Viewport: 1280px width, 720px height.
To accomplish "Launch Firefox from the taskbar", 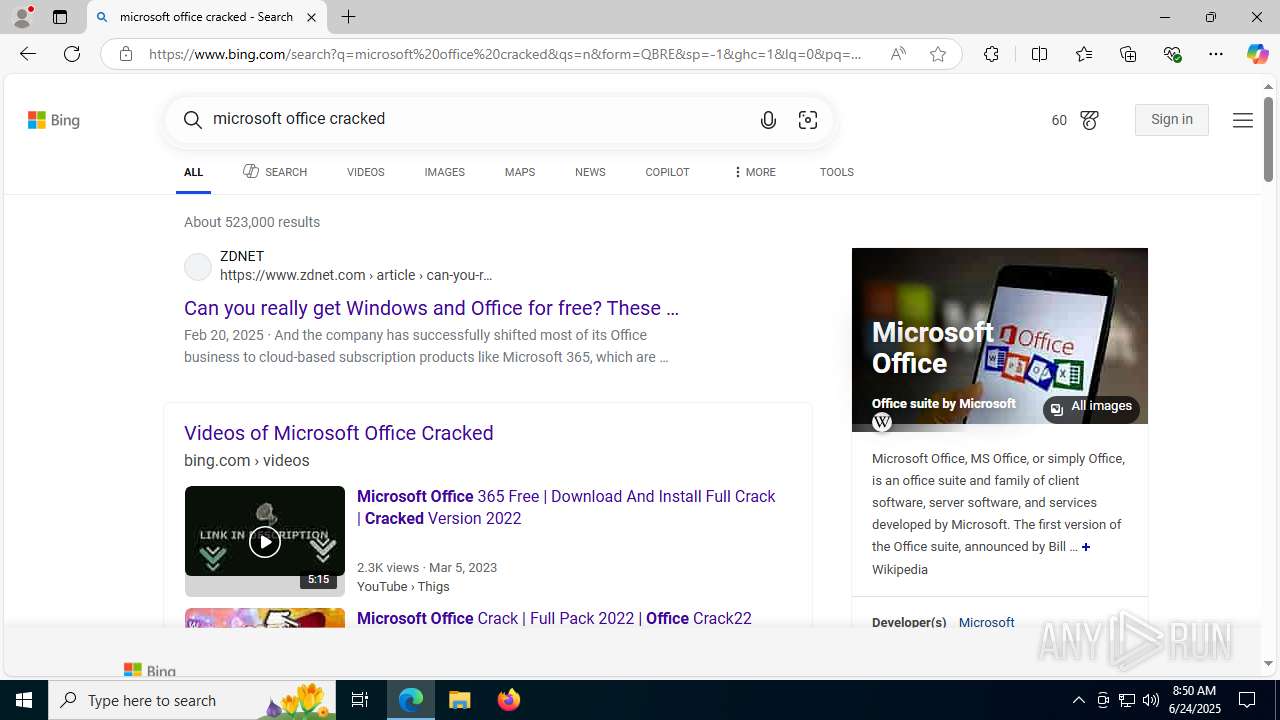I will pyautogui.click(x=509, y=700).
